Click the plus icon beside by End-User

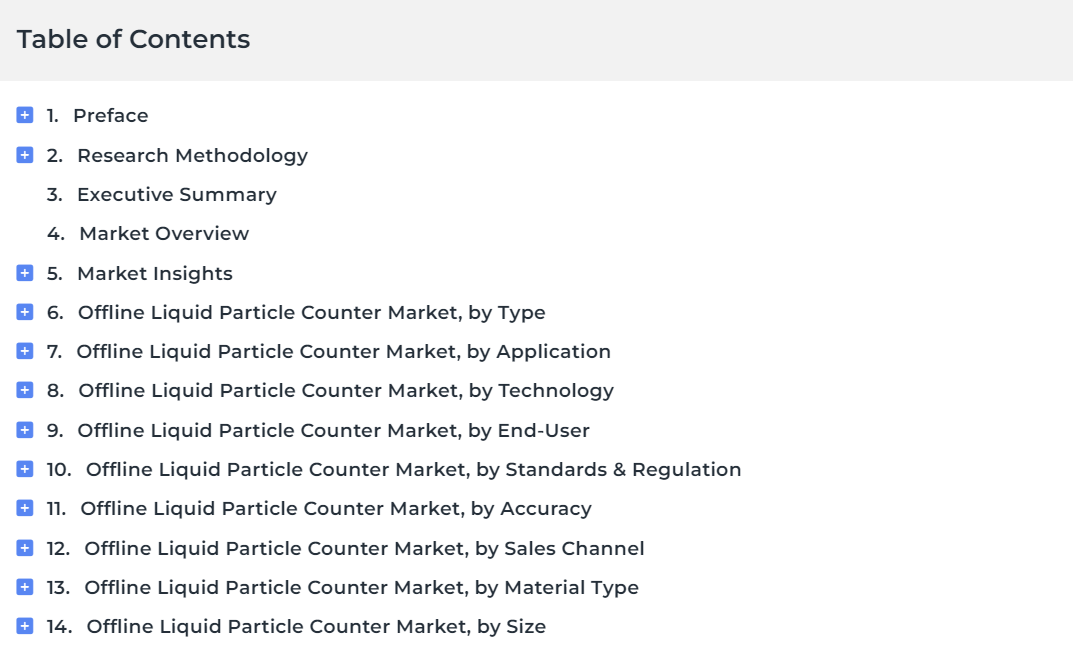tap(25, 430)
